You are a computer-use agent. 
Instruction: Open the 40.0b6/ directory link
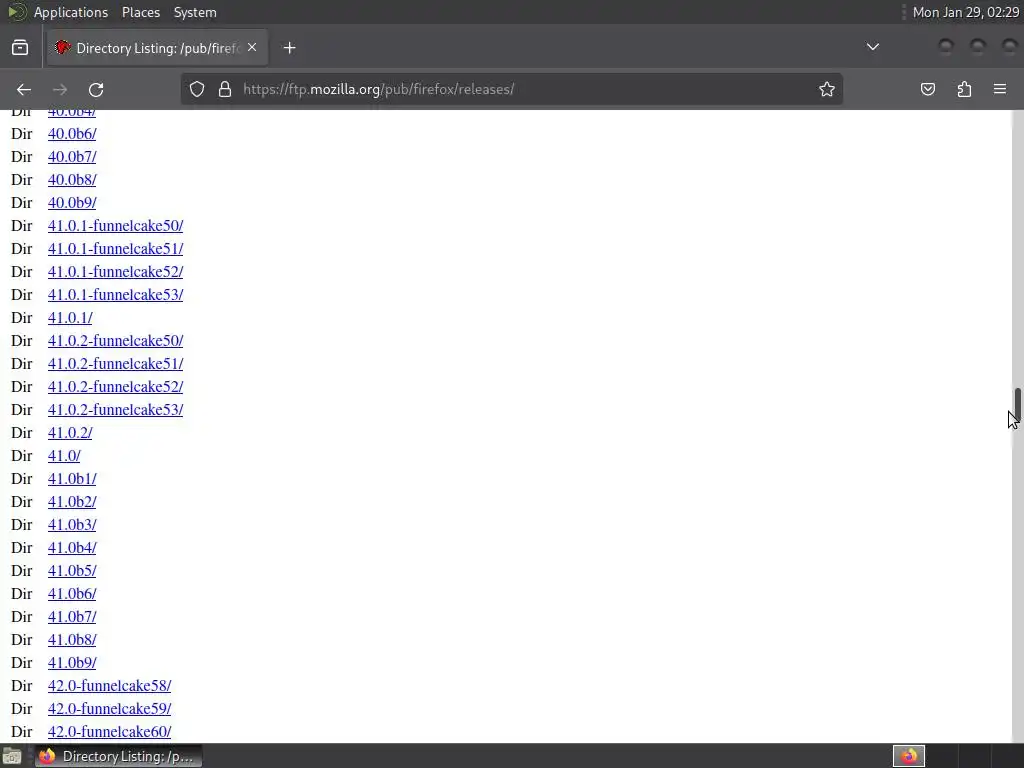coord(72,134)
